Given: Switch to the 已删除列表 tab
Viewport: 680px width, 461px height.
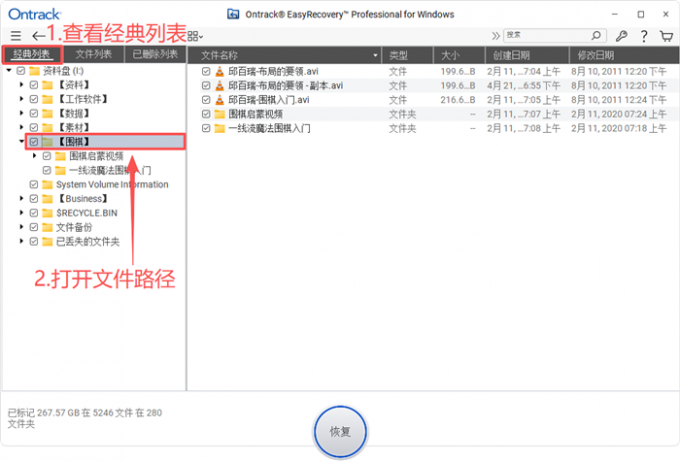Looking at the screenshot, I should tap(155, 54).
